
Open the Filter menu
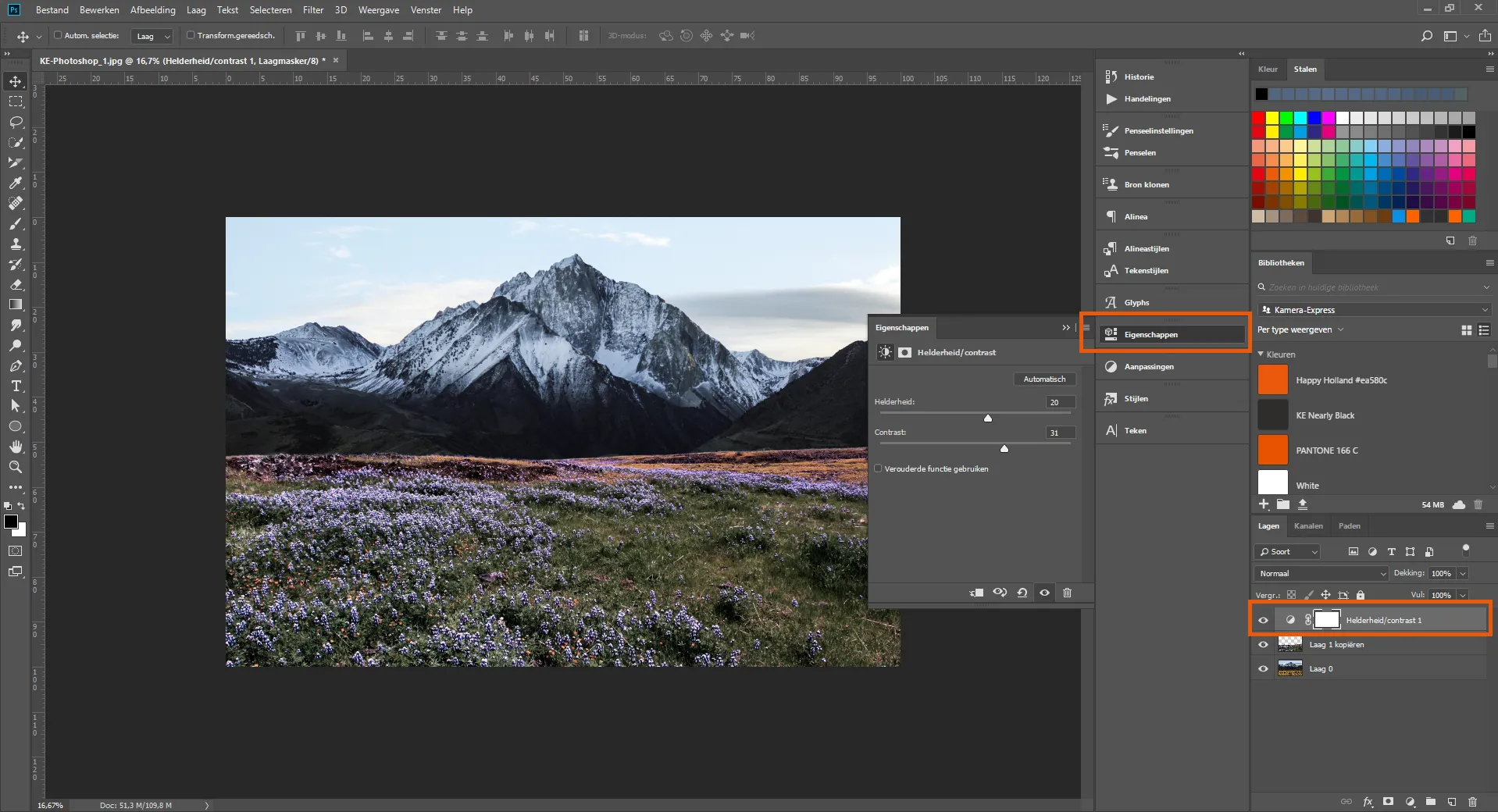pyautogui.click(x=313, y=10)
